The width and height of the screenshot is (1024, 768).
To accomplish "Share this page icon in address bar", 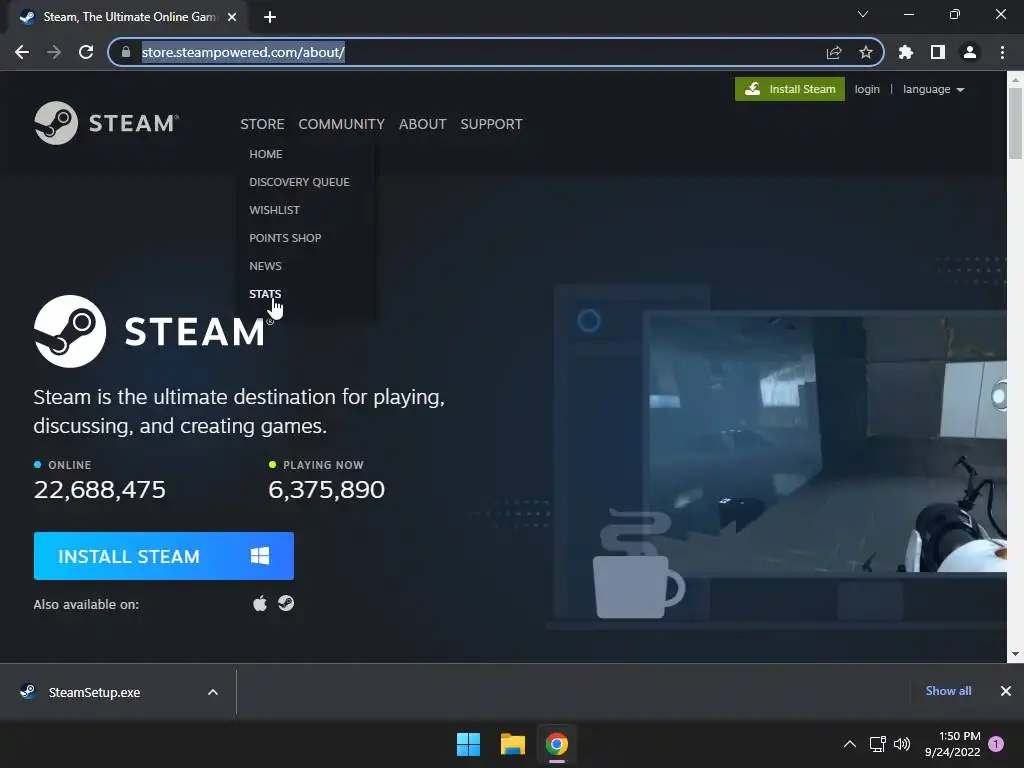I will point(833,52).
